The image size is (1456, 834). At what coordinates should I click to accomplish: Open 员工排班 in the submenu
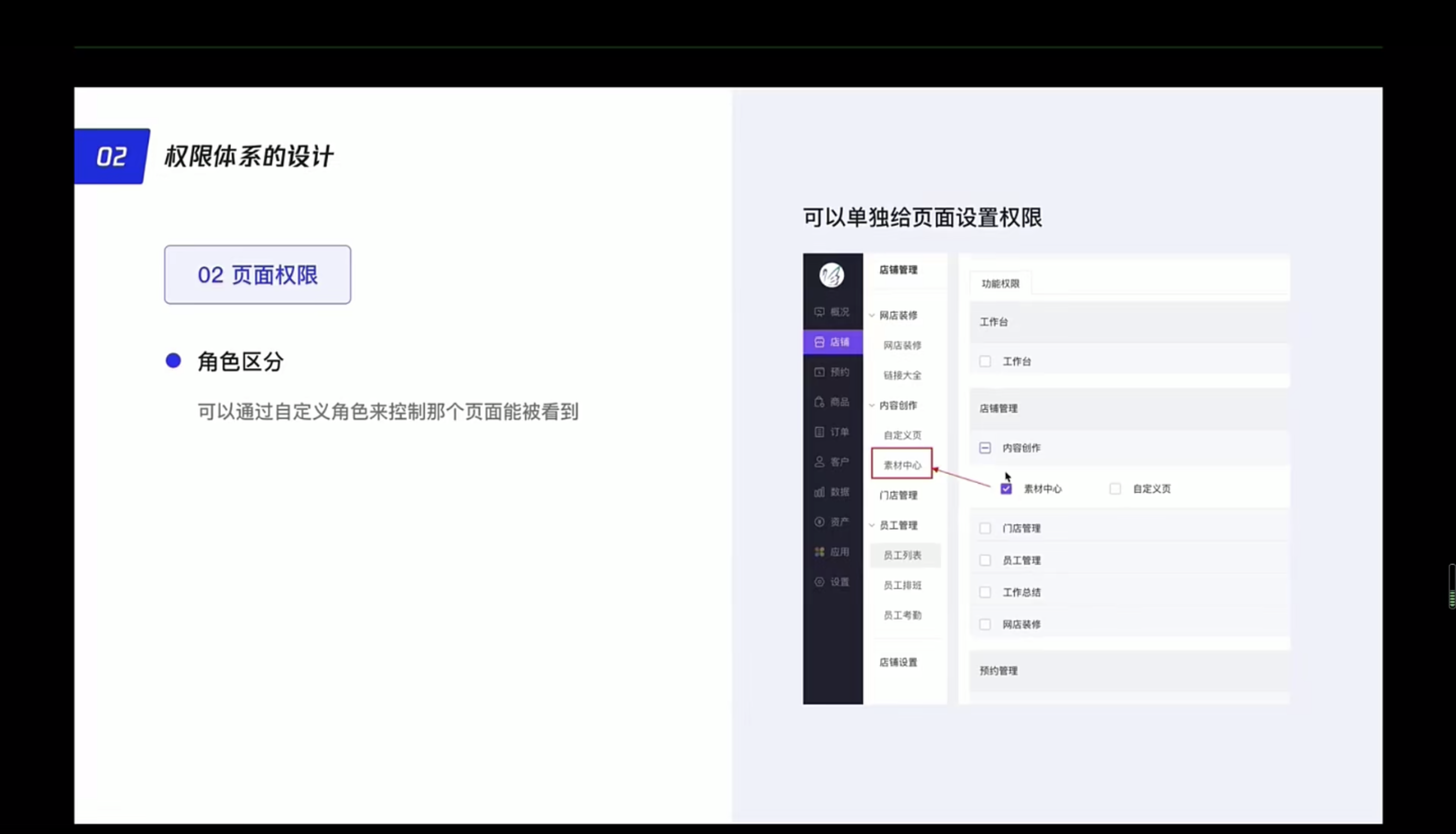(x=903, y=586)
